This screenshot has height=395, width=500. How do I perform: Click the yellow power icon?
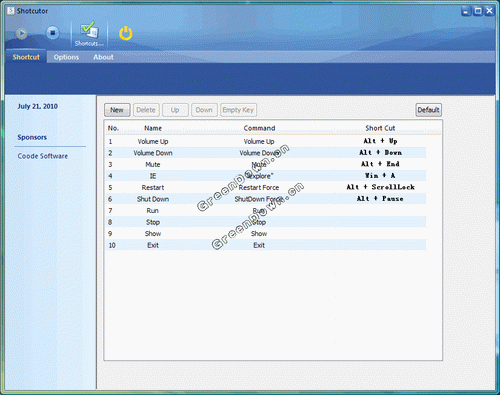[x=126, y=33]
